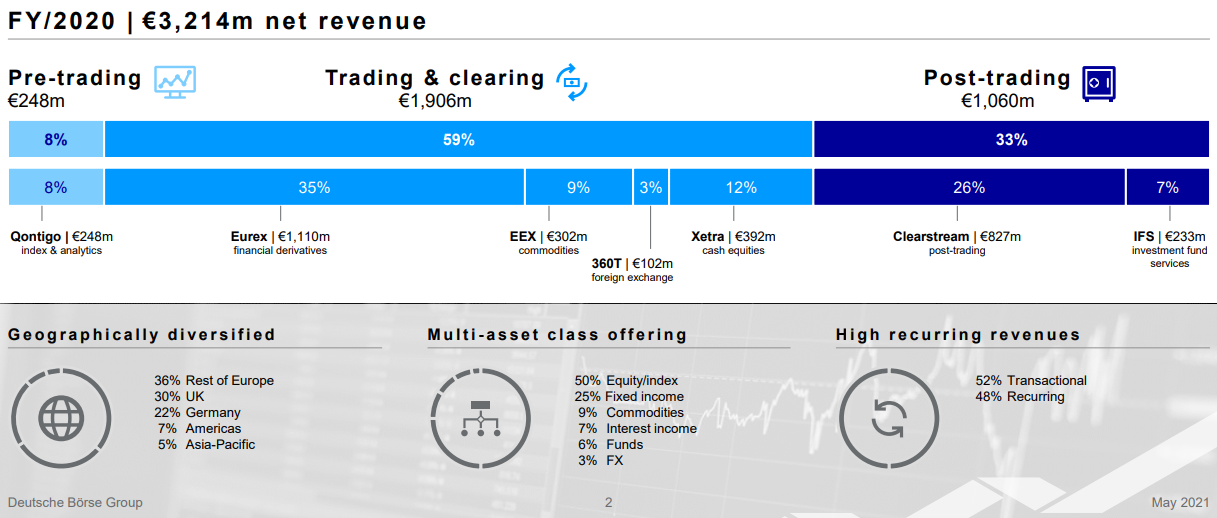
Task: Select the '5% Asia-Pacific' line
Action: coord(206,445)
